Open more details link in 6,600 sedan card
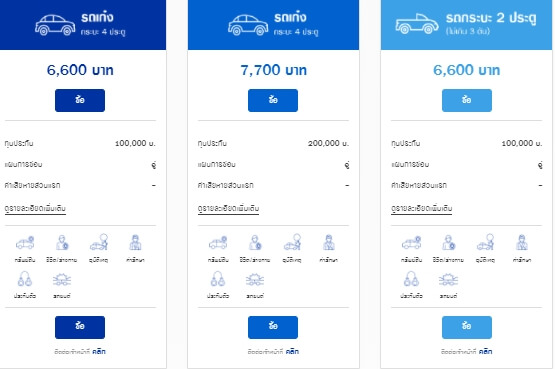 pos(35,209)
